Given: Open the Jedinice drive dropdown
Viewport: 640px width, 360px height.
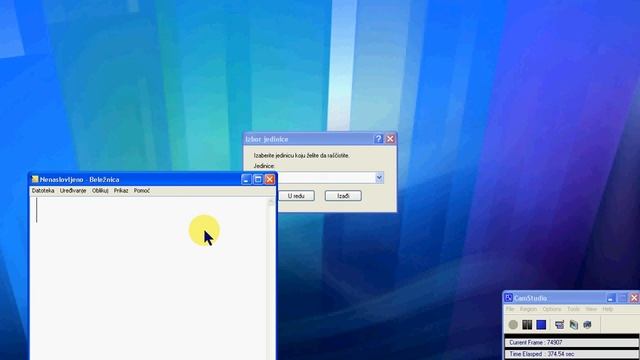Looking at the screenshot, I should click(x=379, y=177).
